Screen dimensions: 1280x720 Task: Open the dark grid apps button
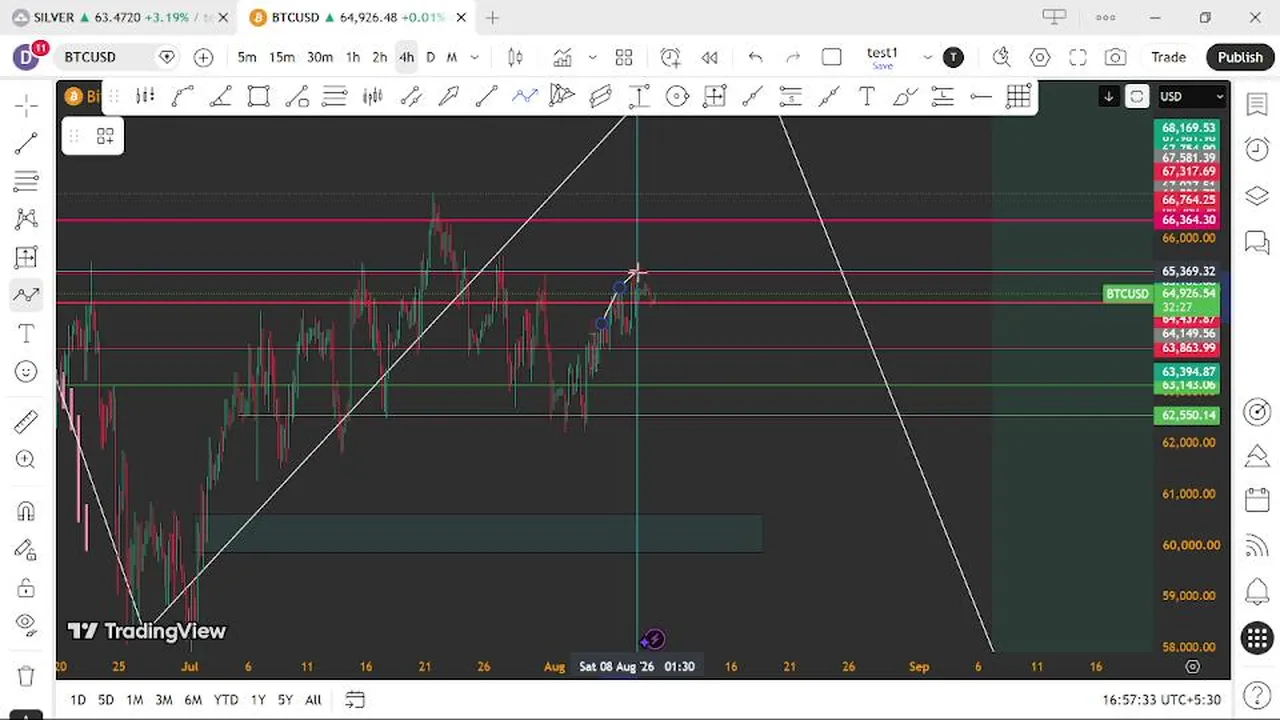[1257, 637]
